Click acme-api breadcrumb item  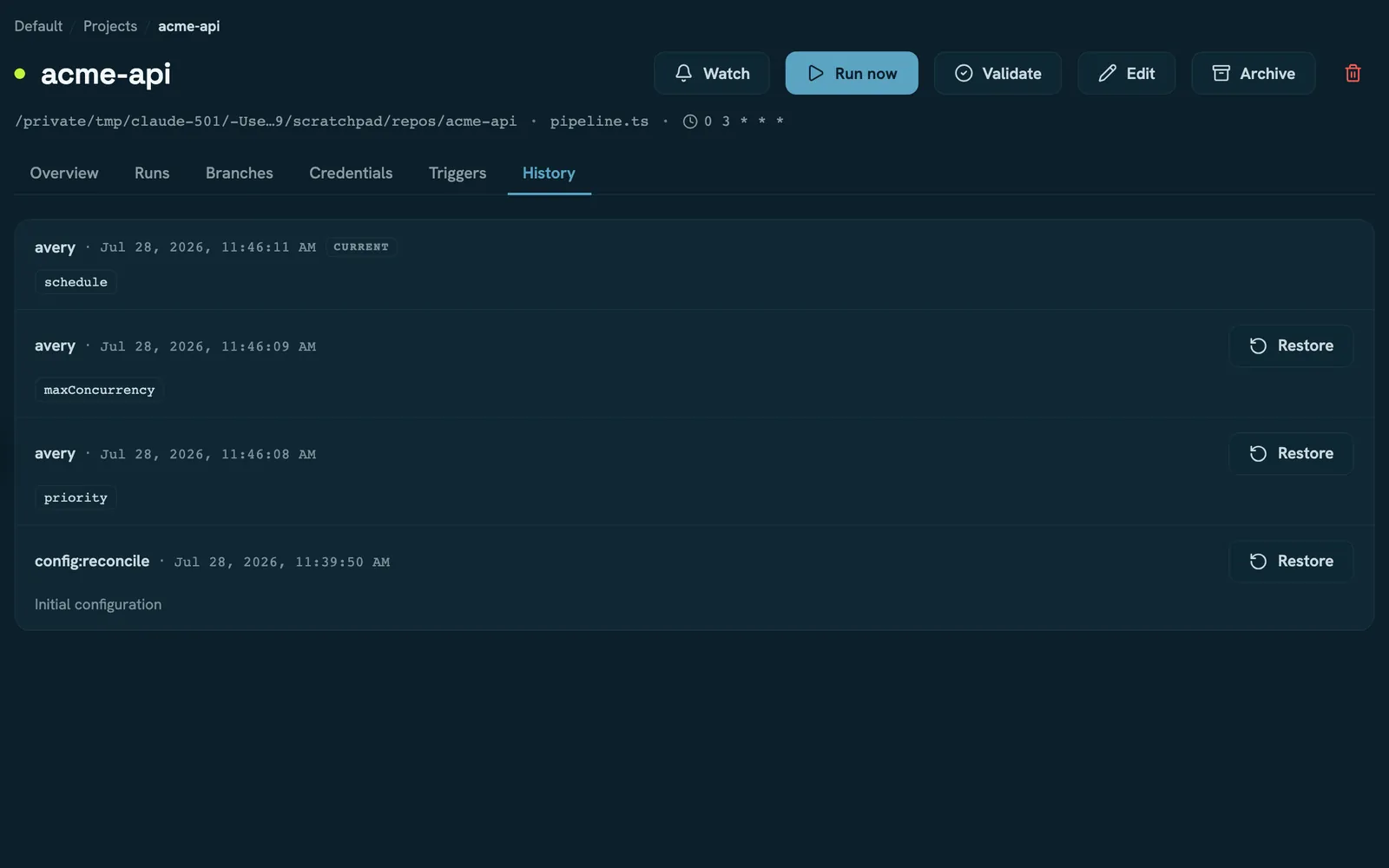tap(188, 26)
